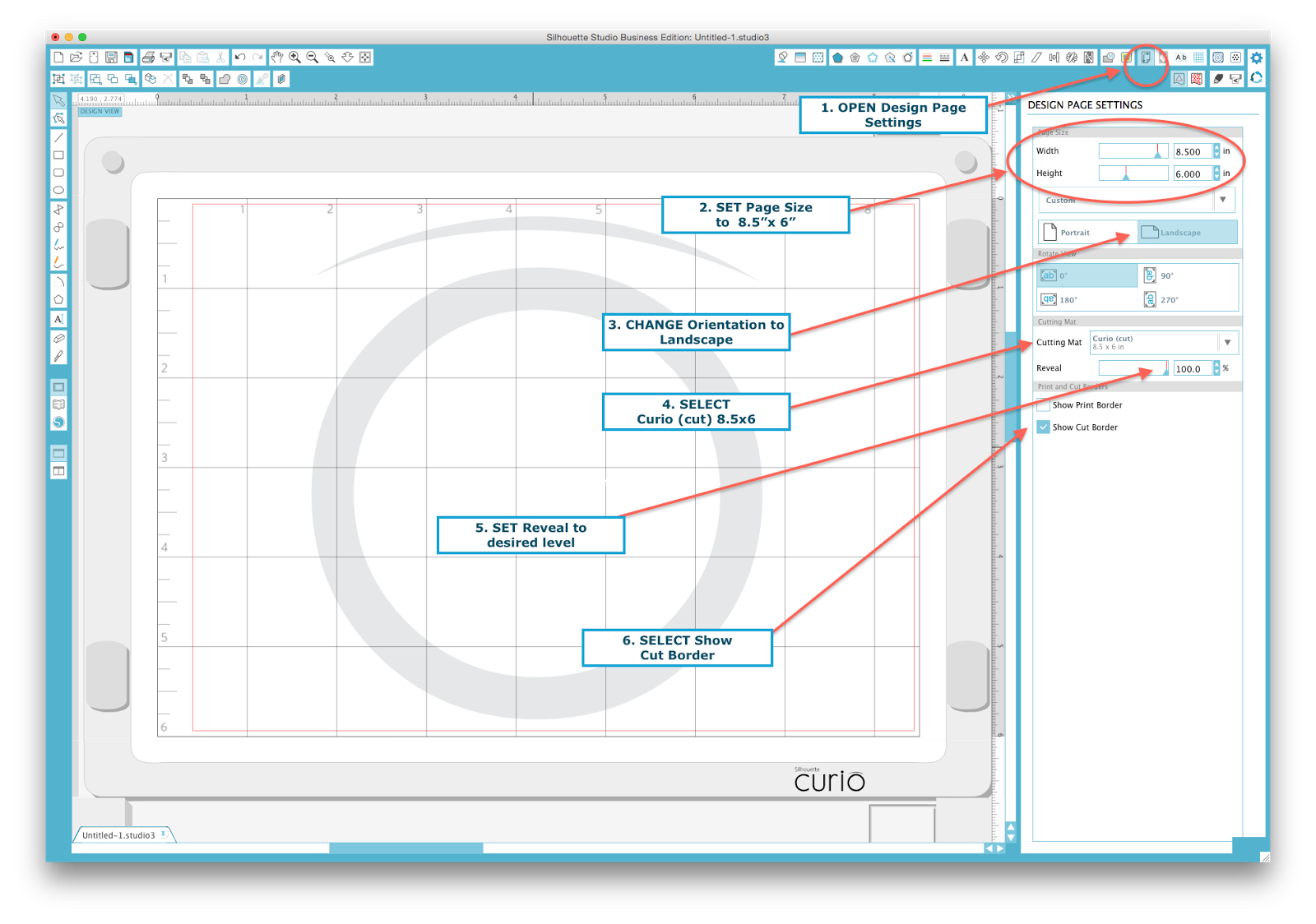Click the Height stepper arrows
1316x924 pixels.
pos(1216,173)
